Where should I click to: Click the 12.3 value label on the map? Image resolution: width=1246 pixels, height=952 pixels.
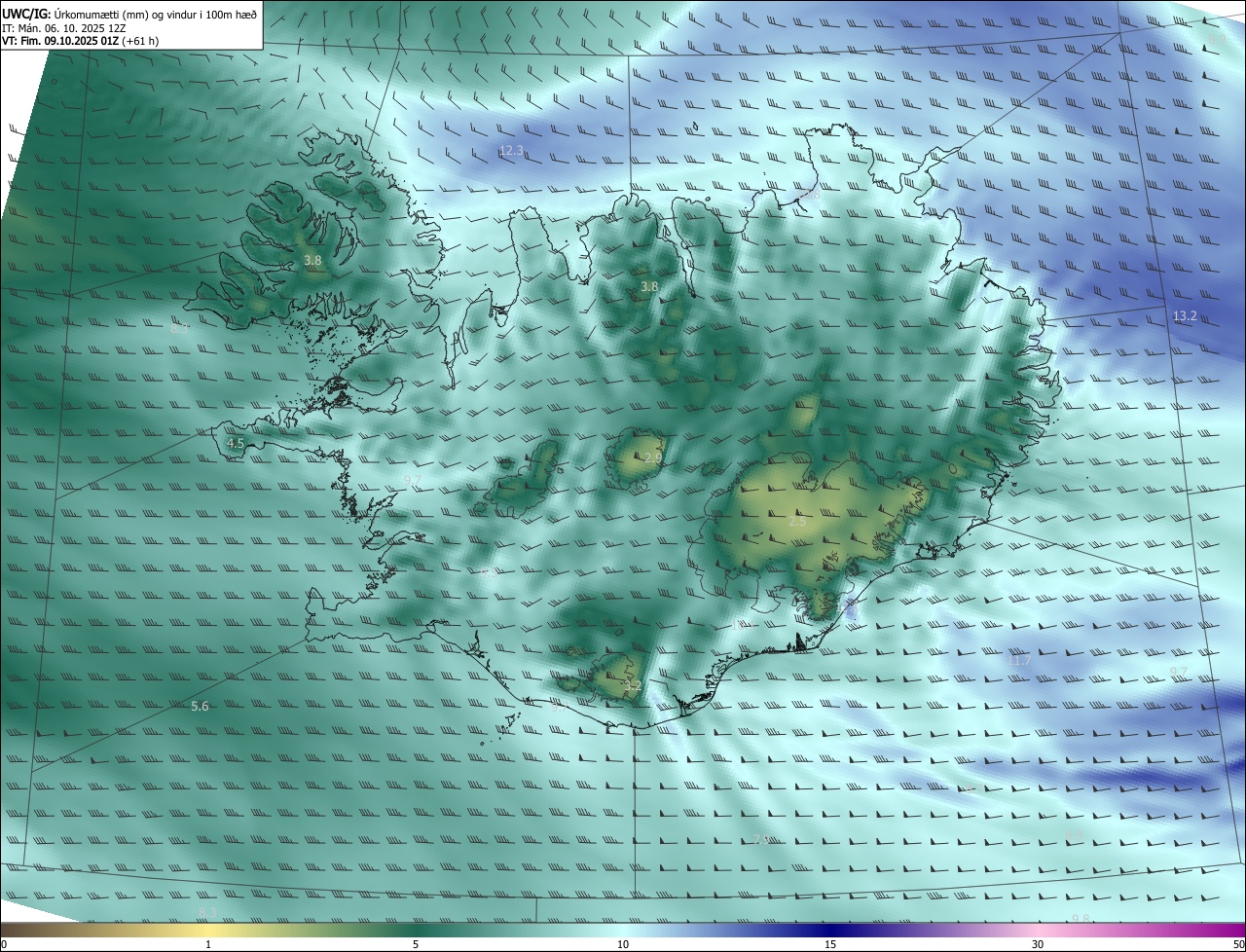point(511,150)
